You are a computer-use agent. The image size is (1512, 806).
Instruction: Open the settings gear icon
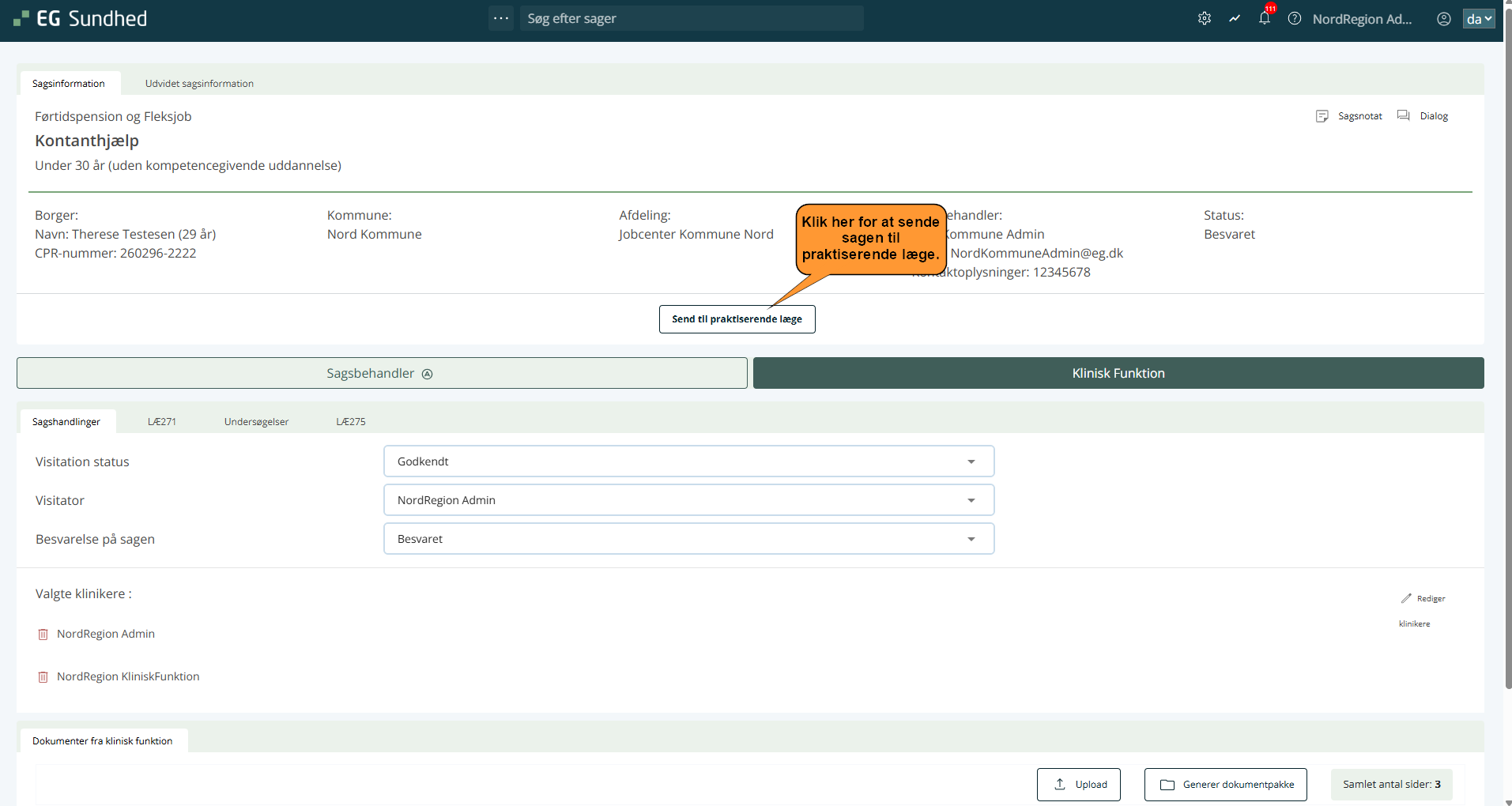pos(1204,18)
